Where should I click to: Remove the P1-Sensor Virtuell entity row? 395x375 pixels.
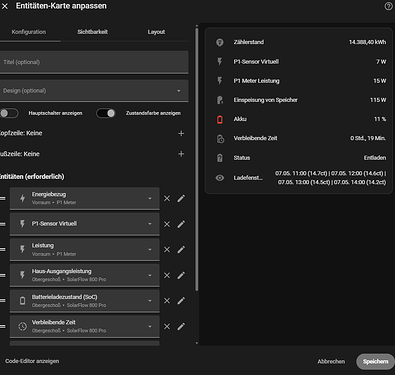pyautogui.click(x=167, y=224)
